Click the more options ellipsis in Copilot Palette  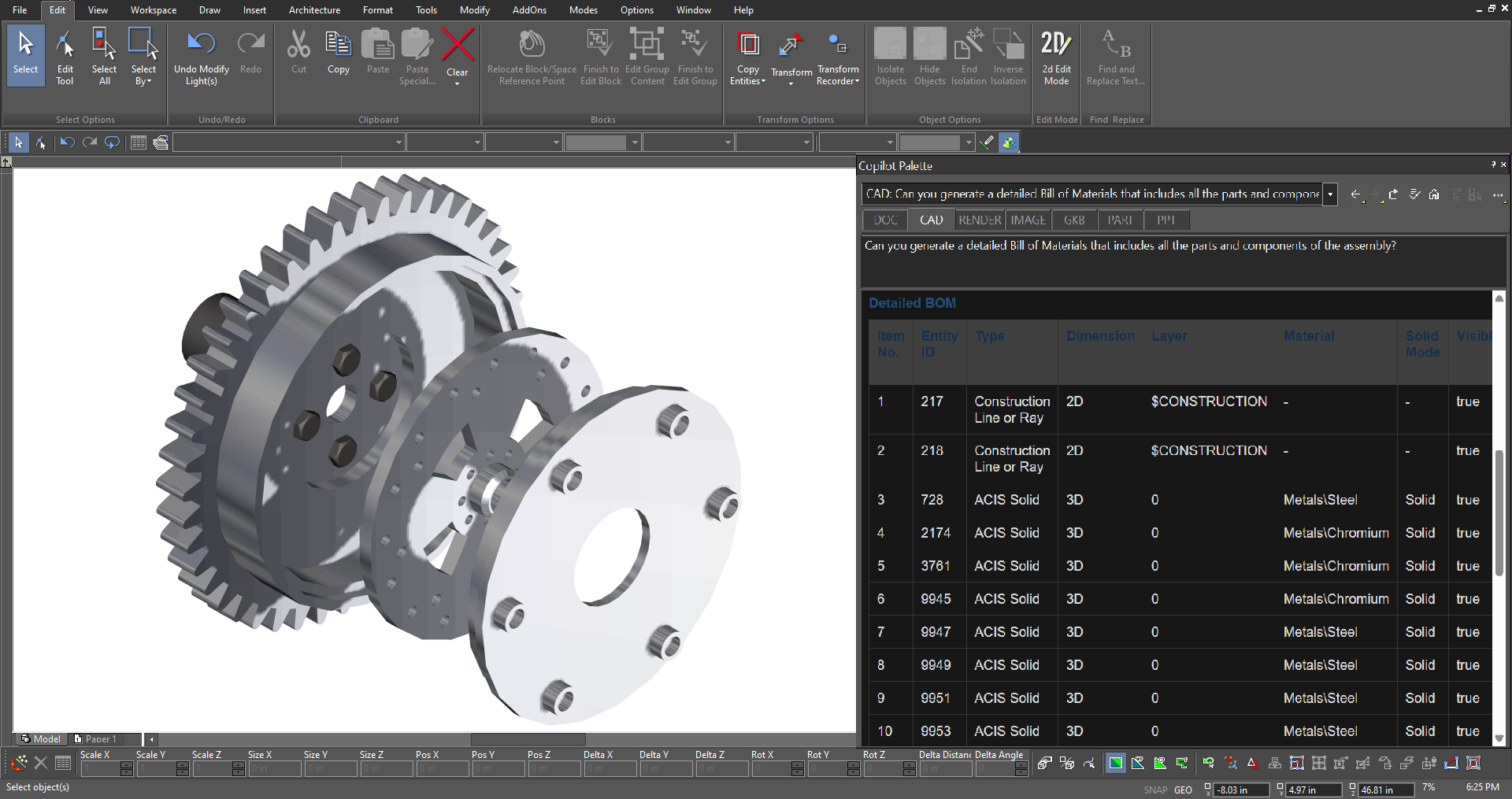click(1497, 194)
